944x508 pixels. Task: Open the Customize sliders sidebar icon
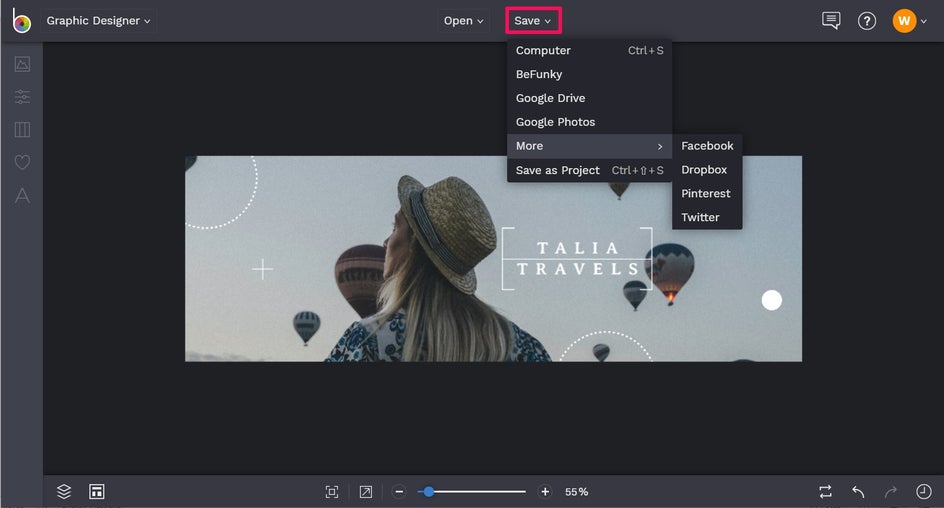22,97
